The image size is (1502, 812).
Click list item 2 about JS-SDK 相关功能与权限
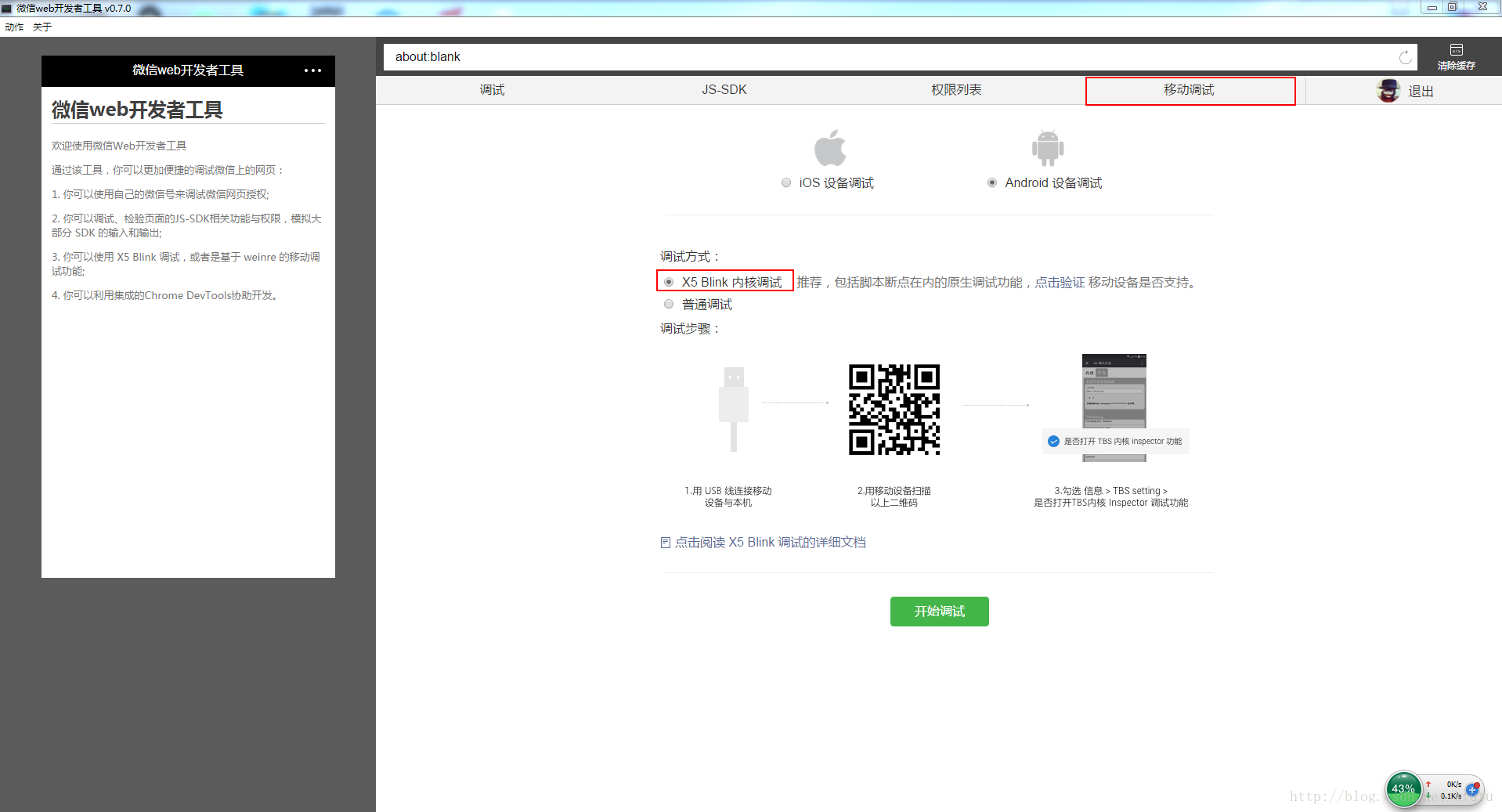click(x=186, y=226)
